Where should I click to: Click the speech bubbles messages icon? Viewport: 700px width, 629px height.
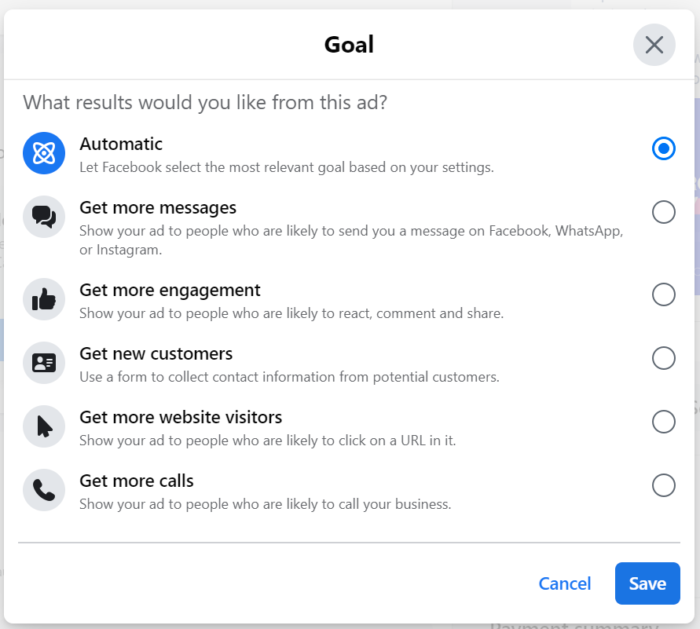44,217
